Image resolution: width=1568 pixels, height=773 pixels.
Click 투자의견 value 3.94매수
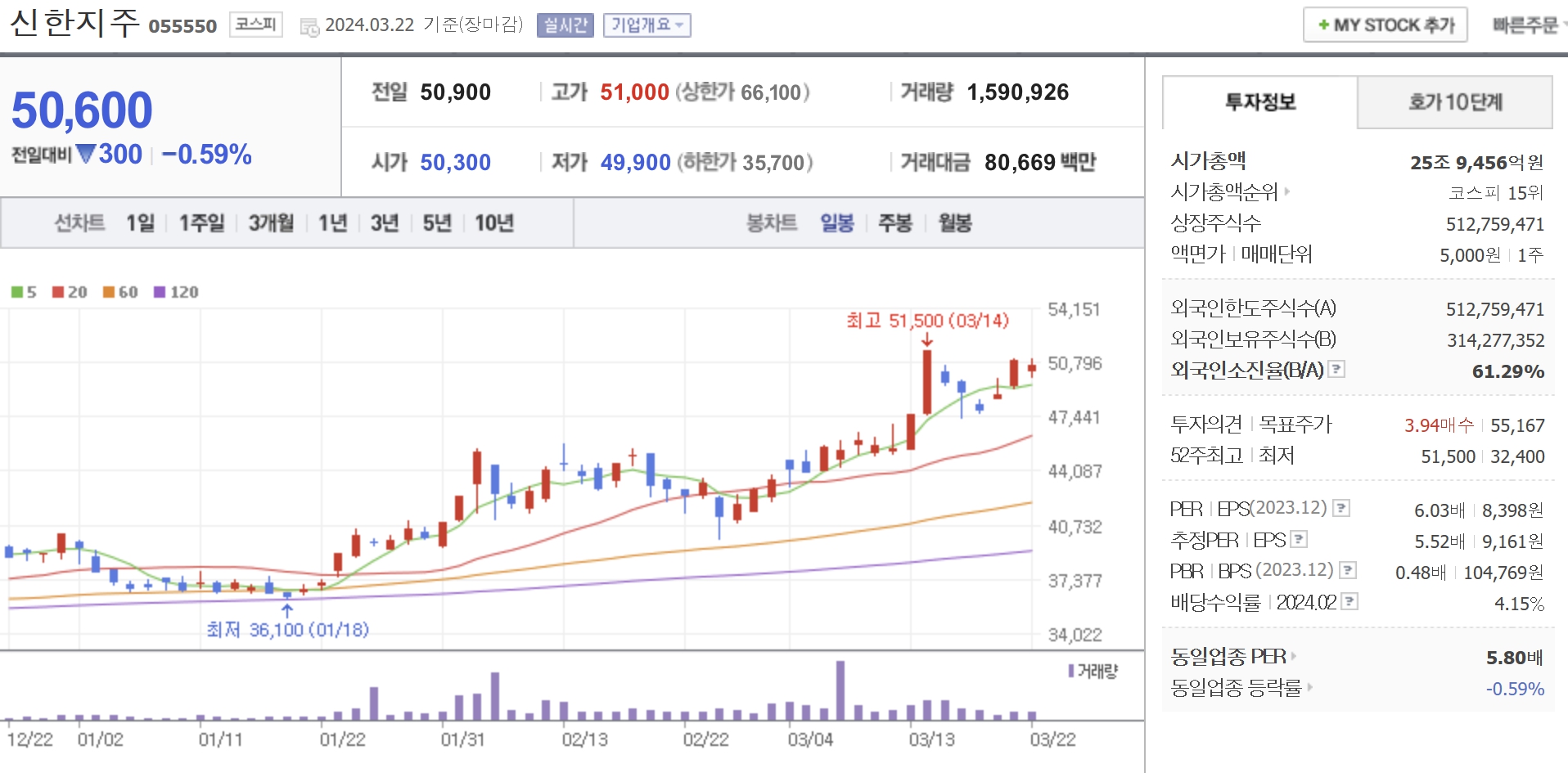[1439, 425]
